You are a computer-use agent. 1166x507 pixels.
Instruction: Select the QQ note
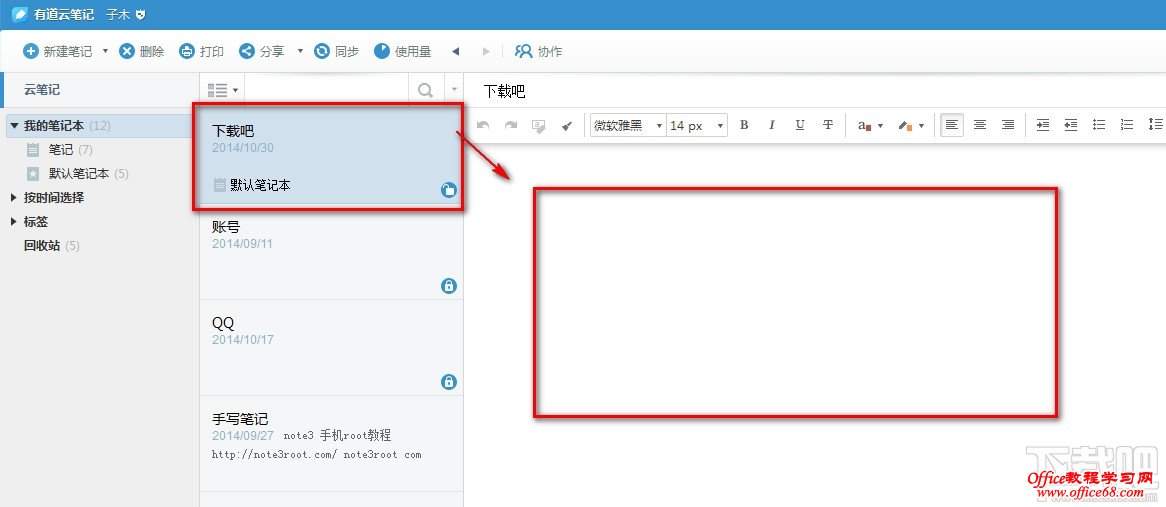[x=331, y=348]
